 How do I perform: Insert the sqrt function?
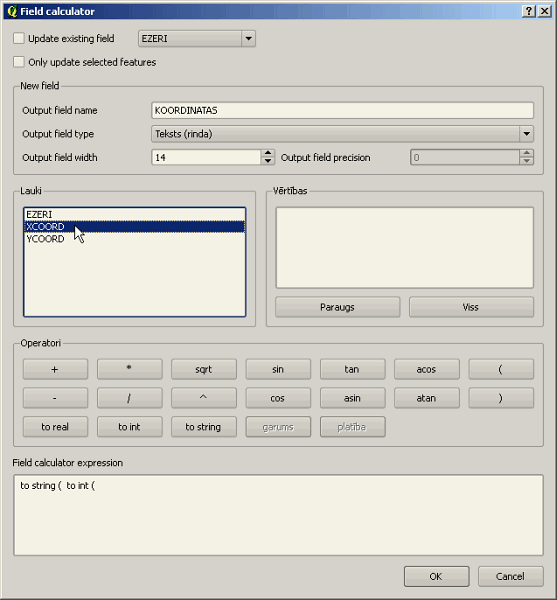[x=204, y=369]
